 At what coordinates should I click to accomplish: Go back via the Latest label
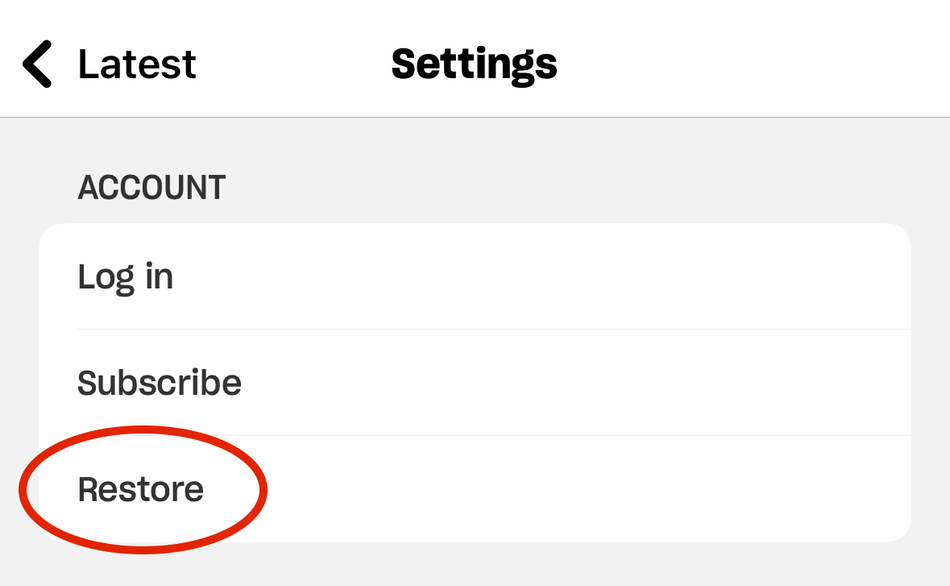pos(137,64)
